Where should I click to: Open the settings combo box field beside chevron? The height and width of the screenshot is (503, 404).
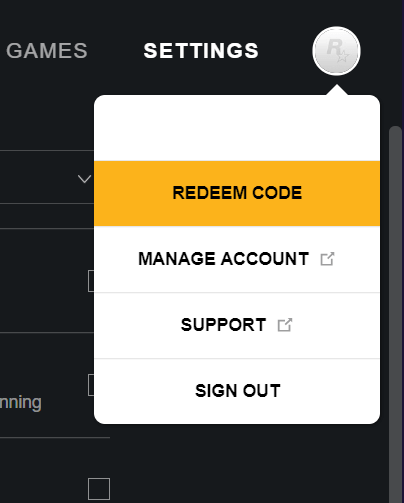(47, 177)
